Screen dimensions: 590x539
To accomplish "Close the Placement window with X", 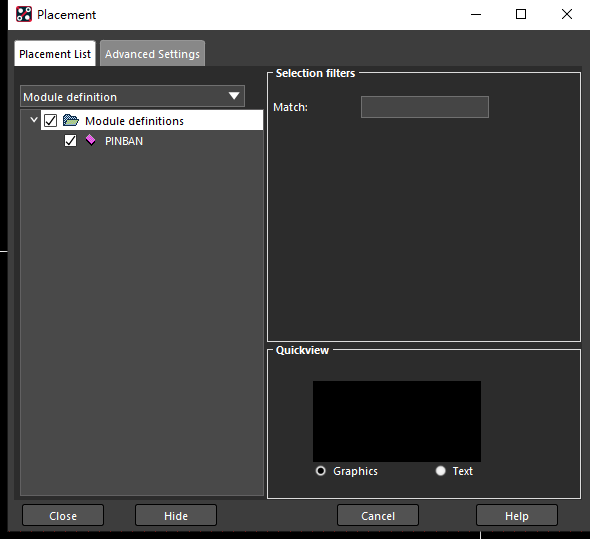I will click(567, 14).
